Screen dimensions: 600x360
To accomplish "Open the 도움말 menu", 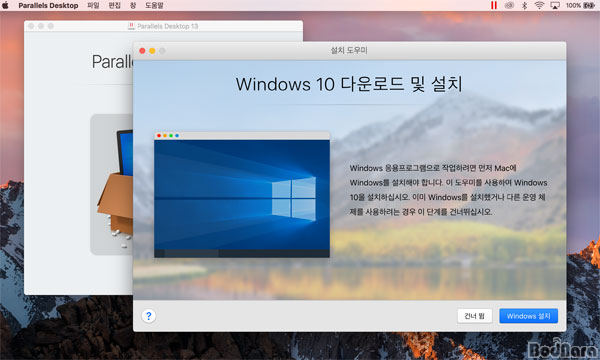I will (154, 5).
